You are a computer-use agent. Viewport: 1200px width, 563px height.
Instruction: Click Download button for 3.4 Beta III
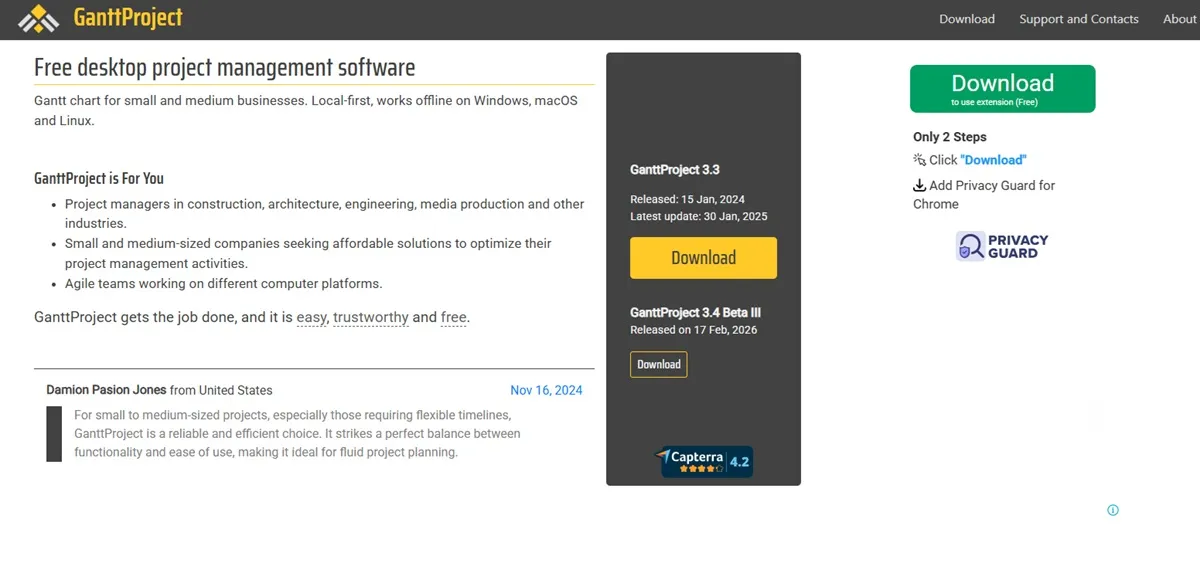pyautogui.click(x=659, y=364)
